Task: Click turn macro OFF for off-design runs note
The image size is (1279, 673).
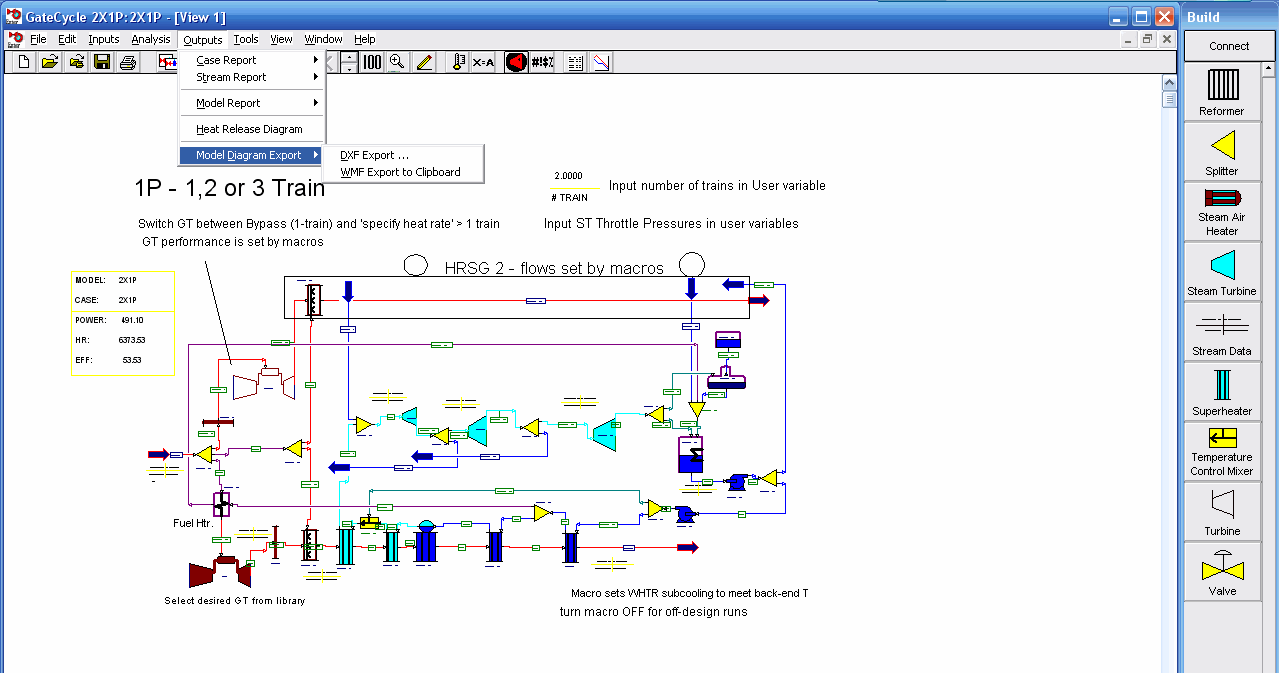Action: point(653,612)
